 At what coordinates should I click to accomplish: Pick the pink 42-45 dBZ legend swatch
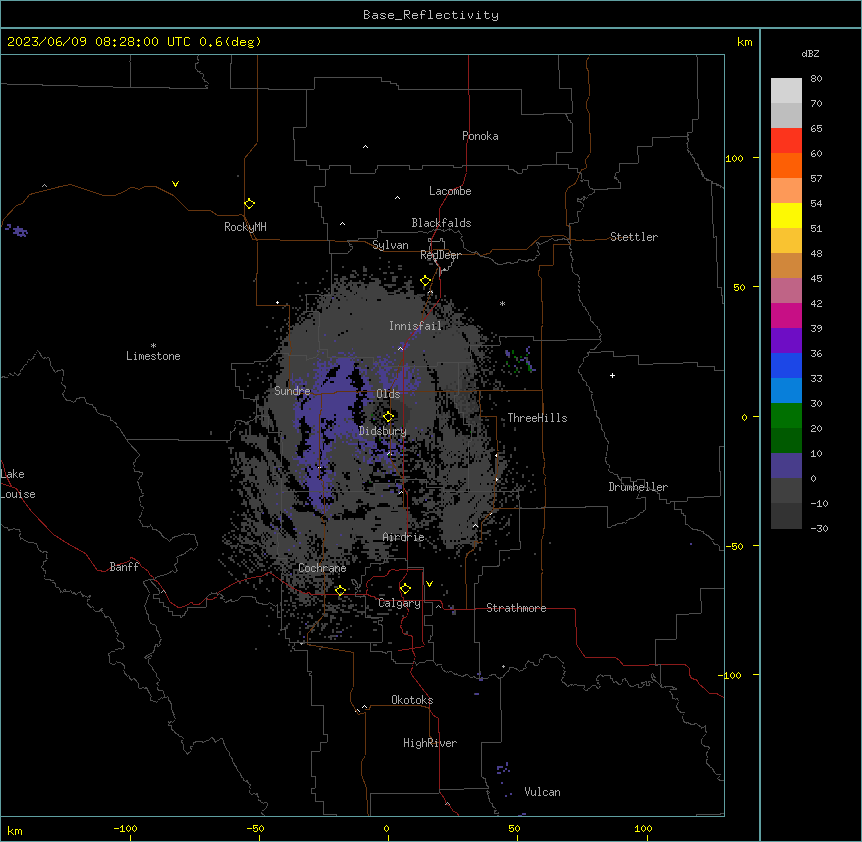(786, 291)
